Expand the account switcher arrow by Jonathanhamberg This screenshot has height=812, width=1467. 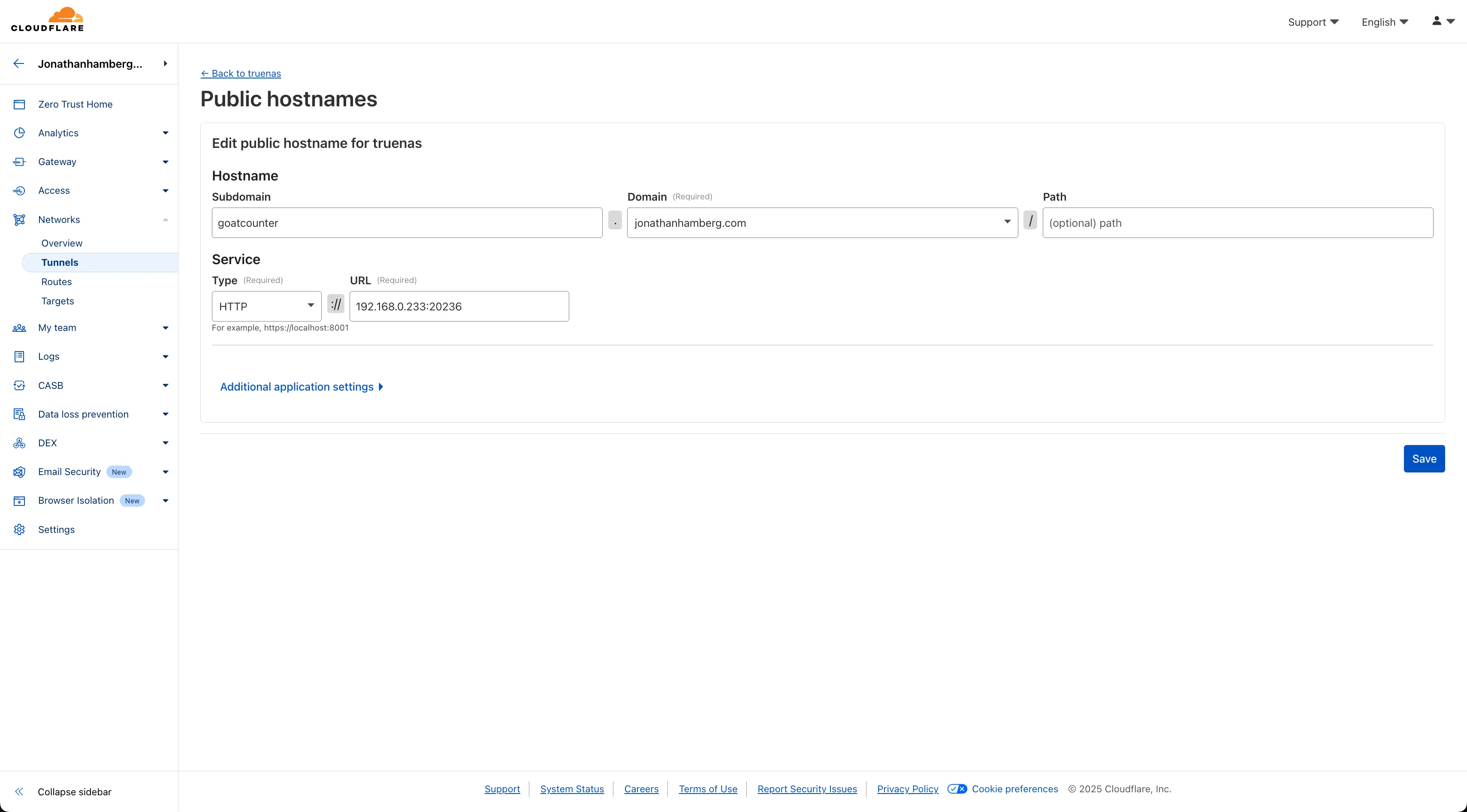click(x=165, y=64)
